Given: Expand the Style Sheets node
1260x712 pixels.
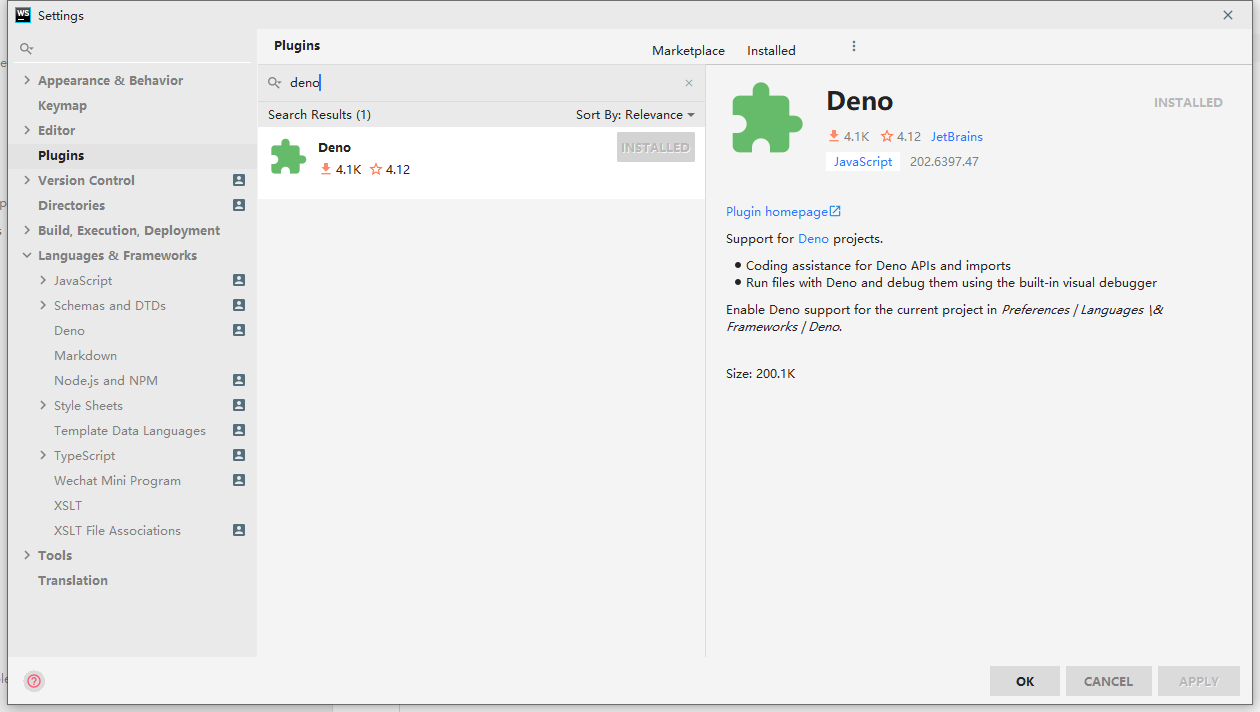Looking at the screenshot, I should (x=43, y=405).
